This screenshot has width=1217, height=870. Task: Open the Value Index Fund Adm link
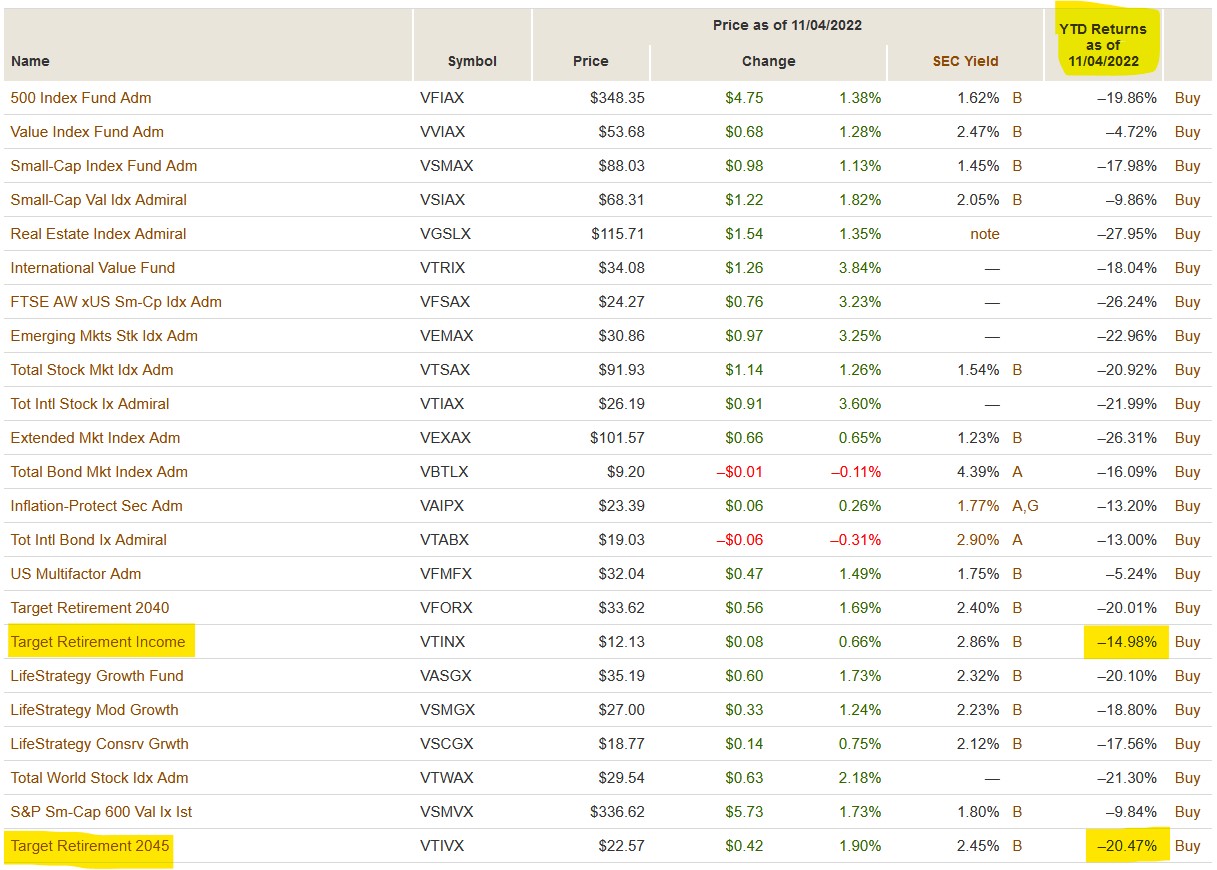(87, 132)
